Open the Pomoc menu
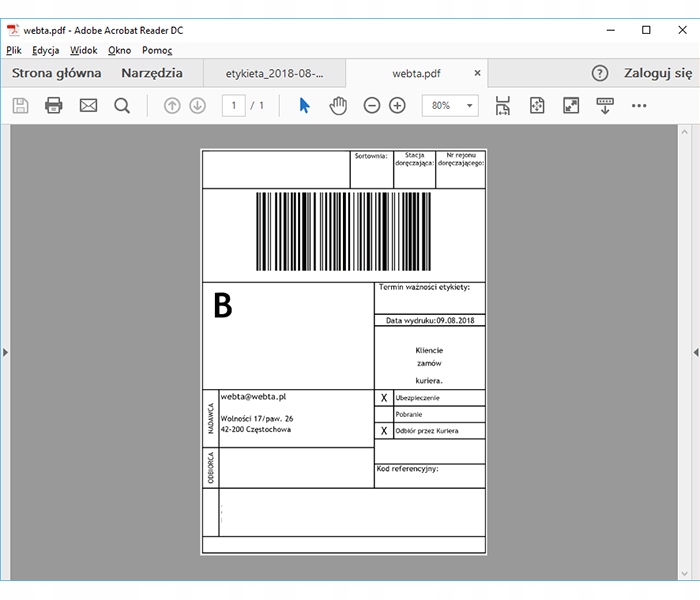 [x=157, y=50]
